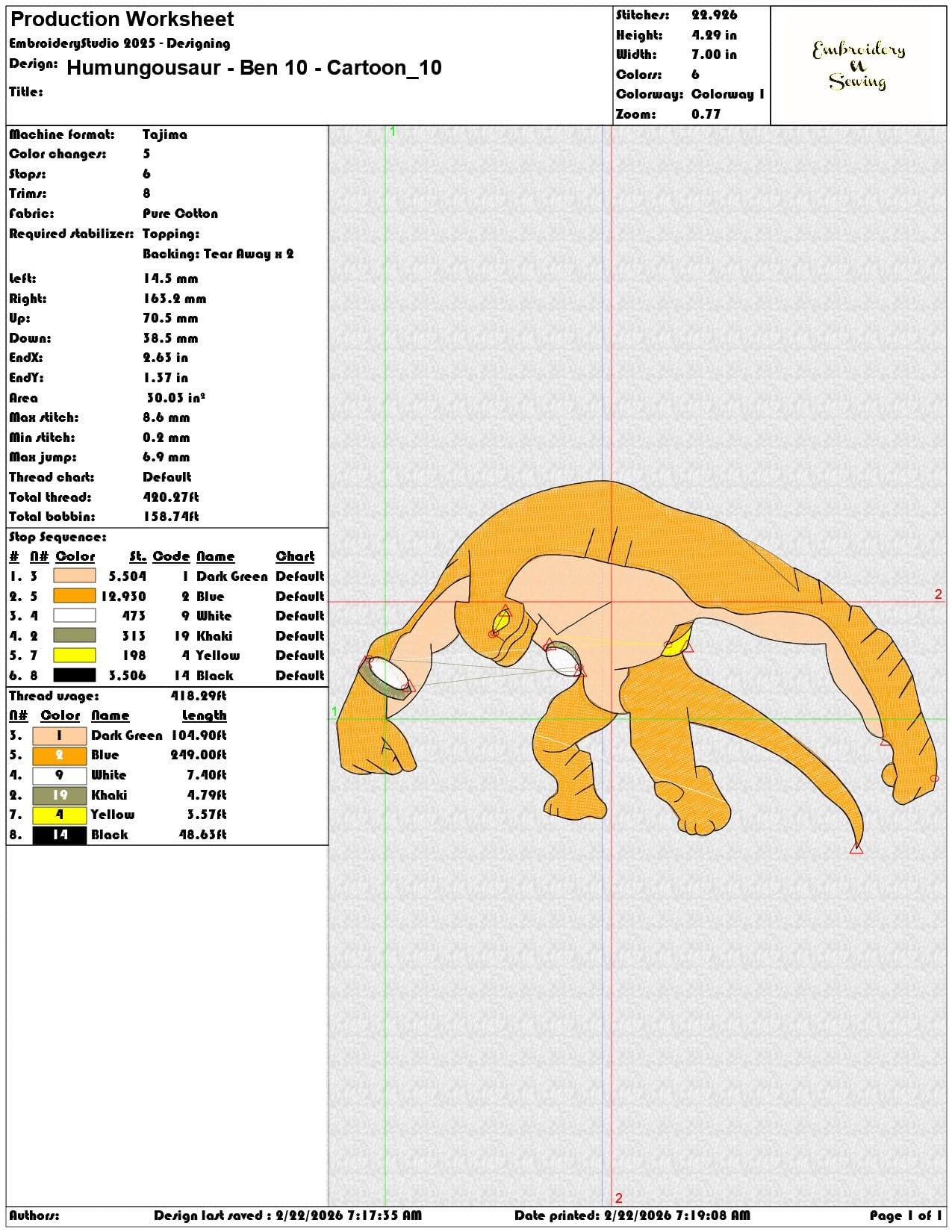
Task: Select the khaki swatch in Stop Sequence row 4
Action: (x=75, y=635)
